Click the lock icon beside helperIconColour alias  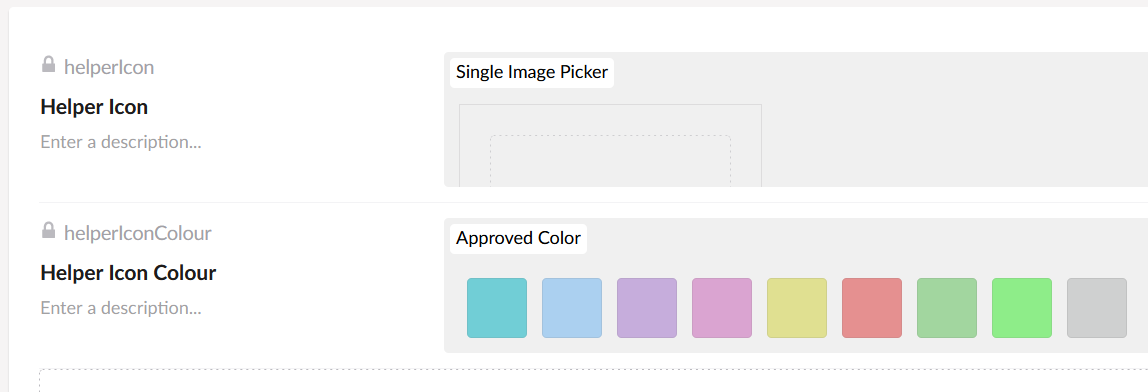click(48, 231)
